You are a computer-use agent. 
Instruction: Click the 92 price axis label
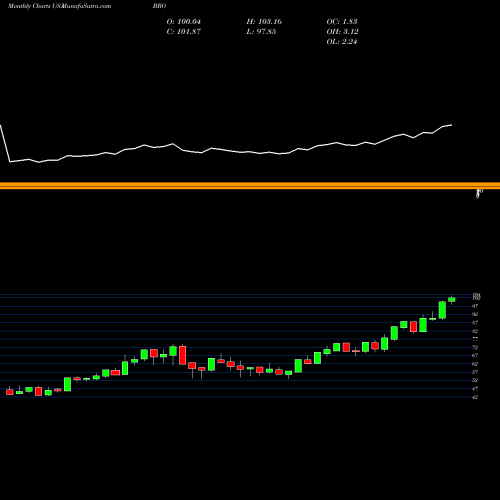(475, 314)
